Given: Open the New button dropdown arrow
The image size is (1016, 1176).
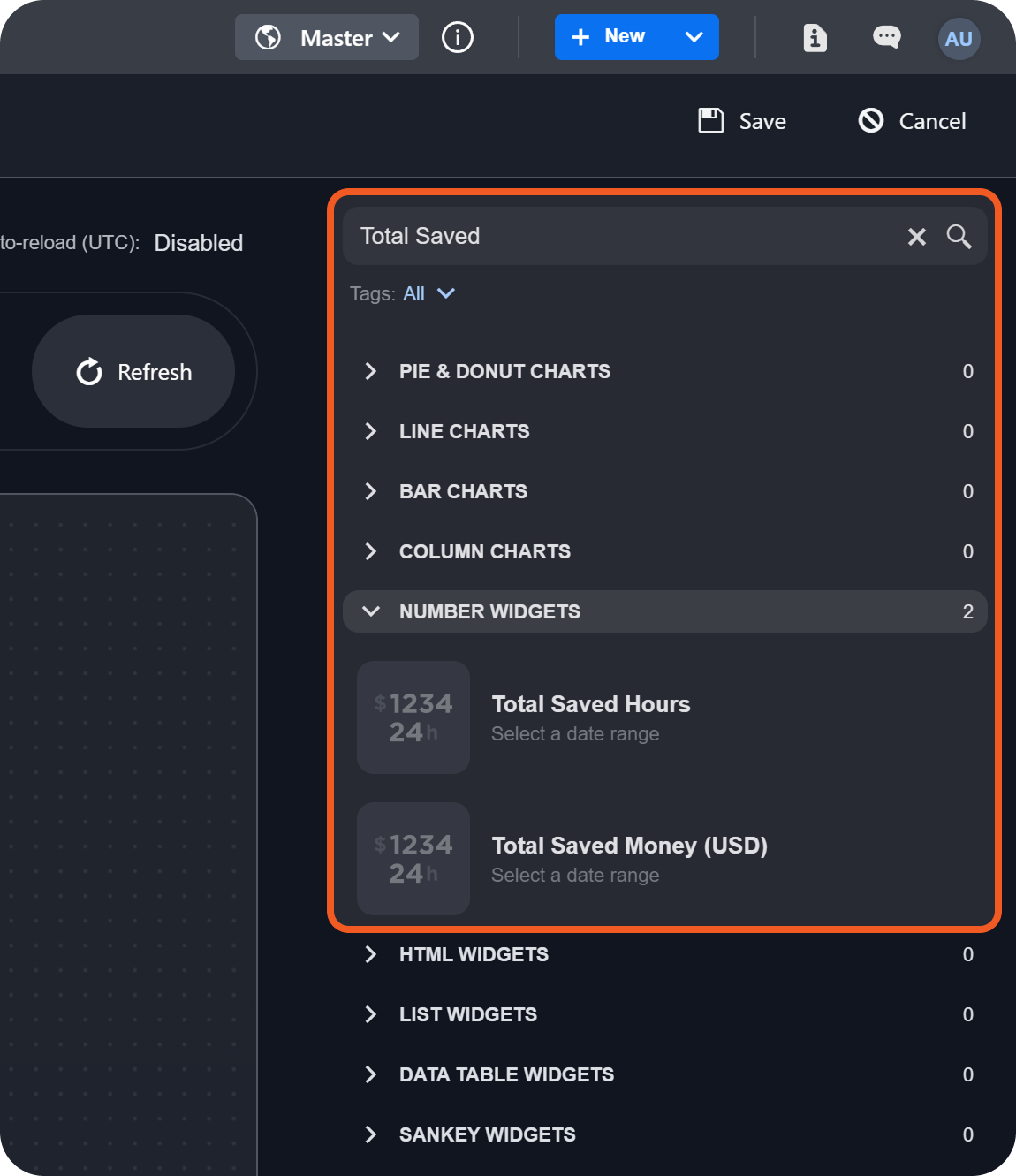Looking at the screenshot, I should pos(694,37).
